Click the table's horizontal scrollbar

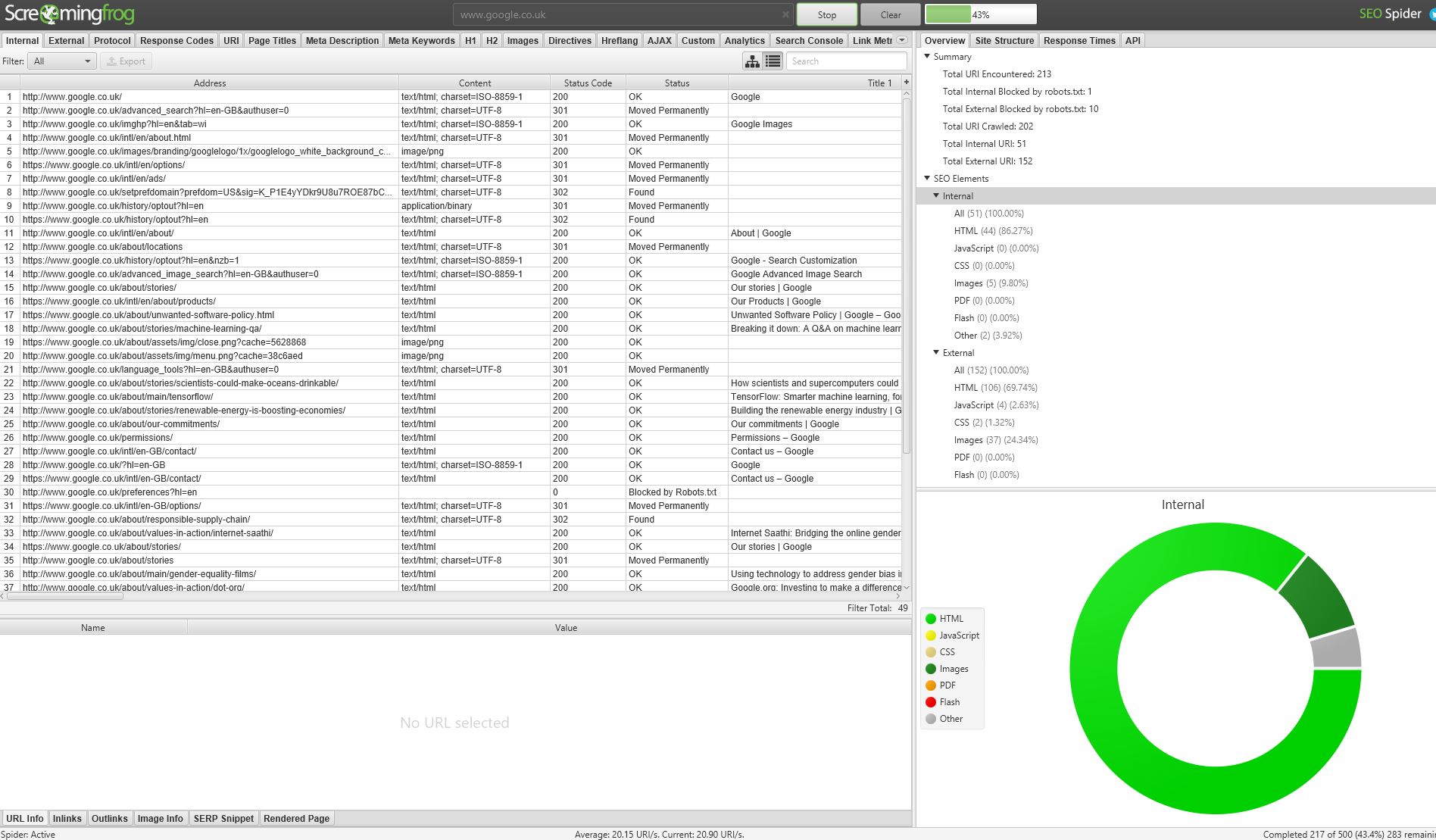(x=65, y=597)
